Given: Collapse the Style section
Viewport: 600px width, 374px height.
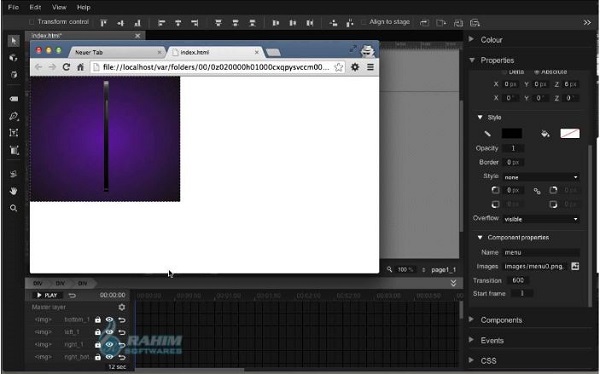Looking at the screenshot, I should point(480,117).
